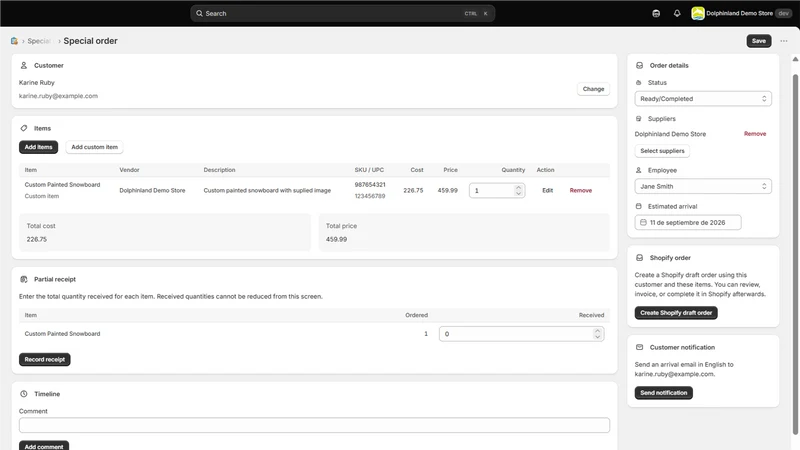Viewport: 800px width, 450px height.
Task: Click Change customer button
Action: pos(593,89)
